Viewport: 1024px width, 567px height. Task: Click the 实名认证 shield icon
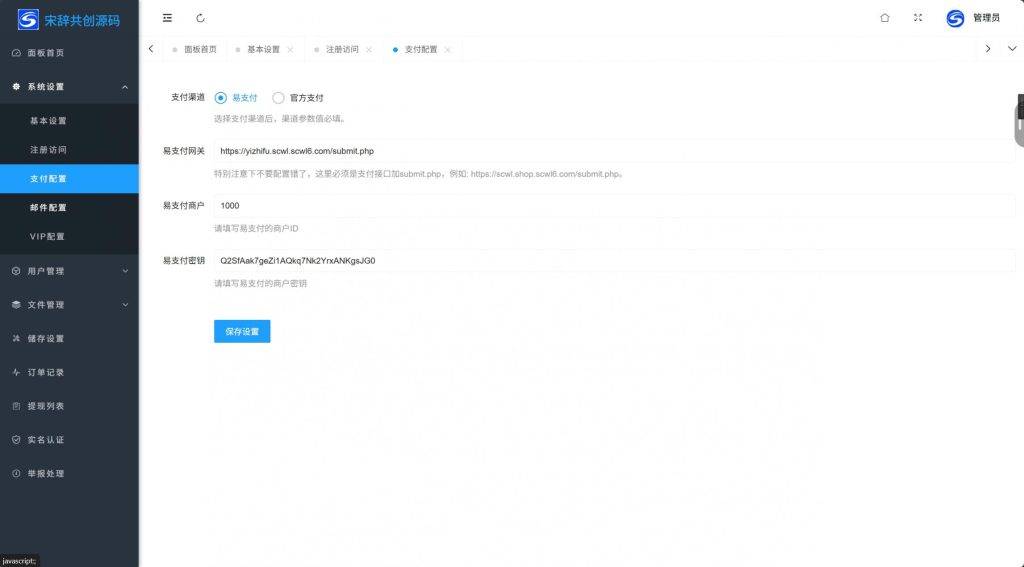[16, 440]
